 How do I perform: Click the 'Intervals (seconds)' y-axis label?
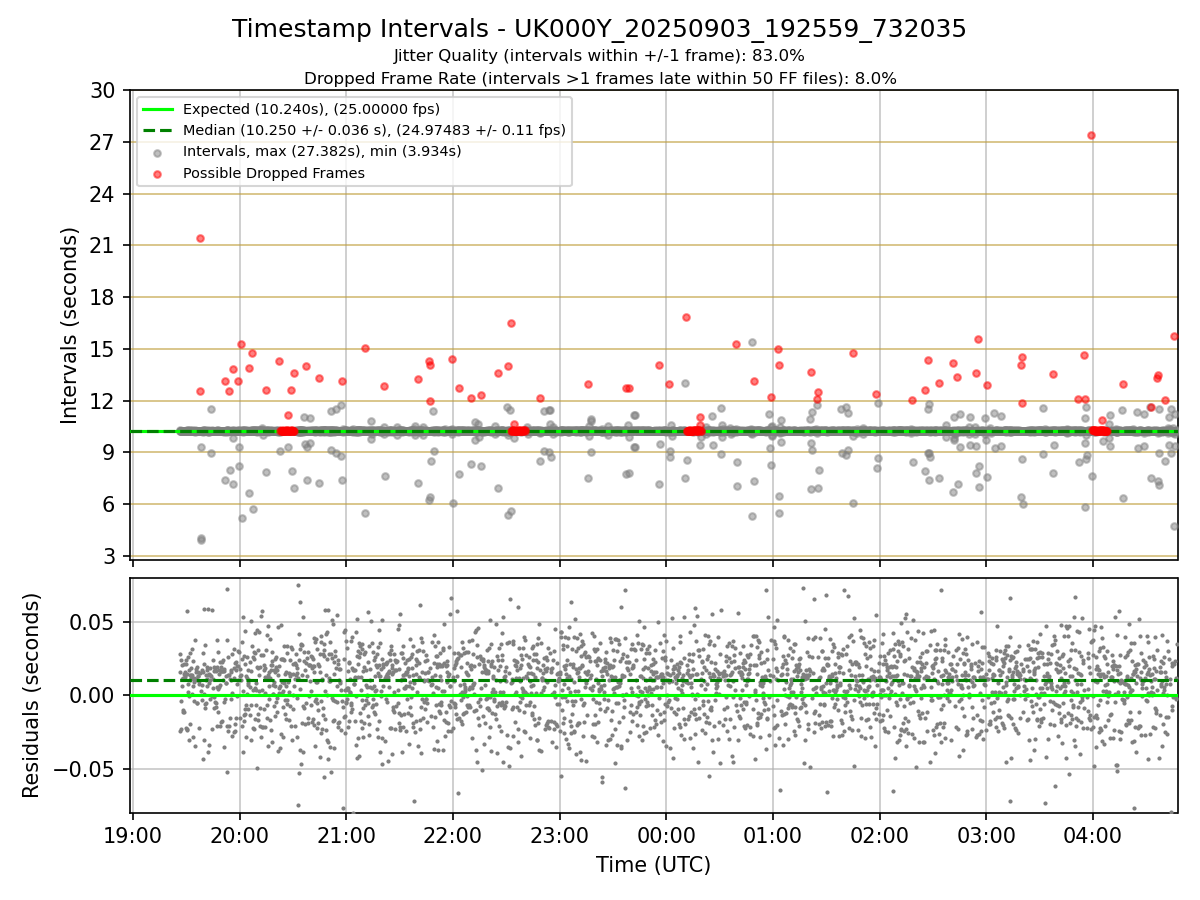pyautogui.click(x=70, y=325)
